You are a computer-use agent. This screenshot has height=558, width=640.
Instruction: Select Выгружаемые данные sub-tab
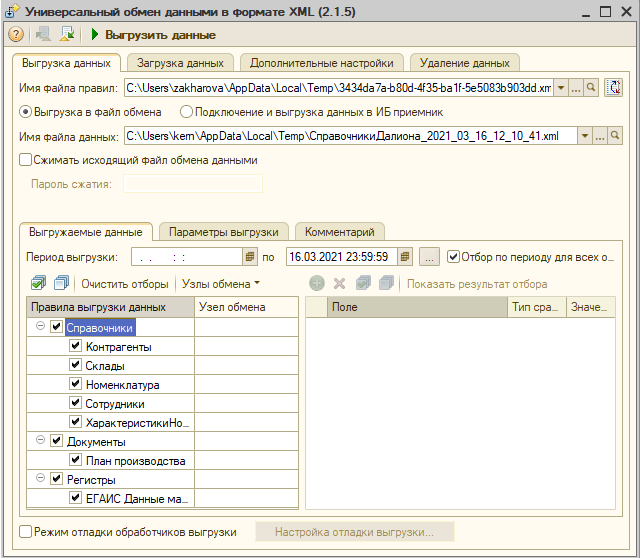[86, 232]
